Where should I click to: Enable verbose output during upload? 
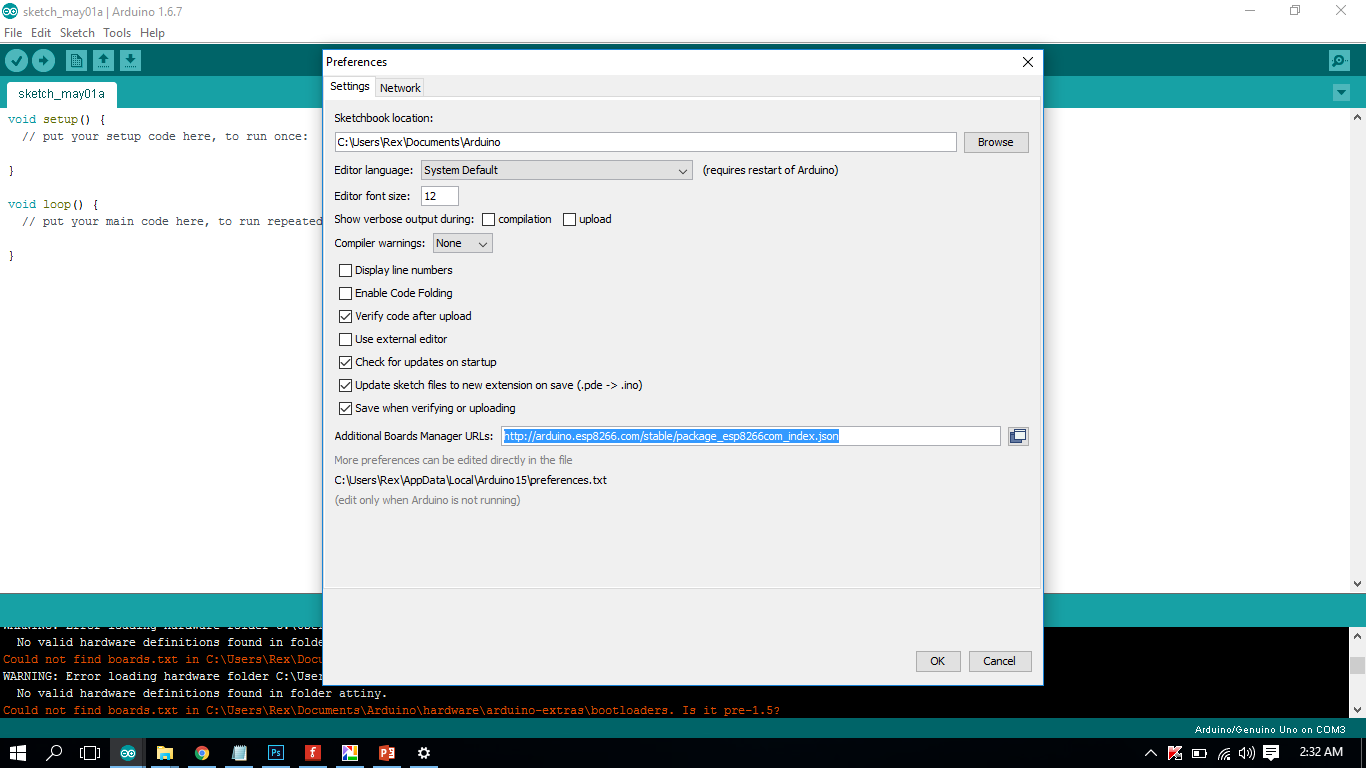pos(569,219)
